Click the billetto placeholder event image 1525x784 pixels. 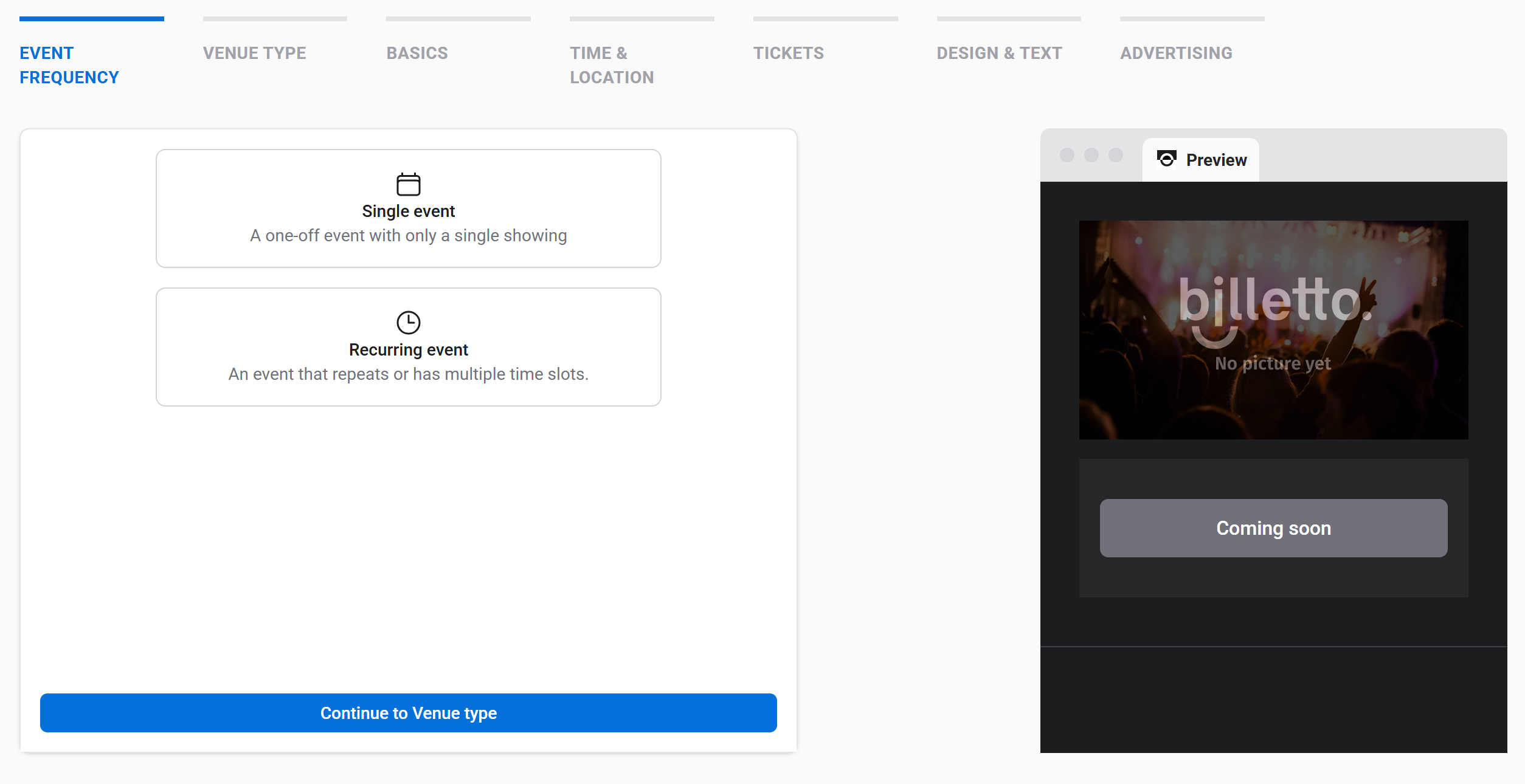click(x=1273, y=330)
